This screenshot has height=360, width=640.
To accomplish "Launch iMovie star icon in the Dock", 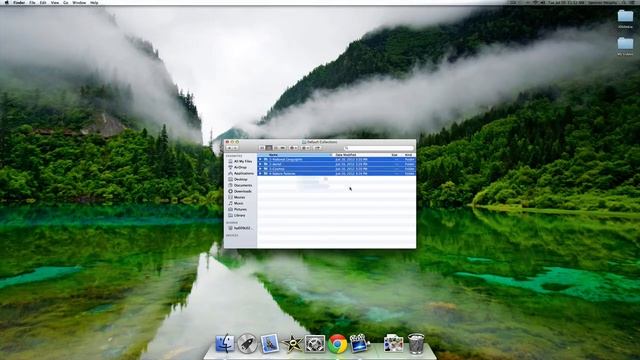I will pos(292,344).
